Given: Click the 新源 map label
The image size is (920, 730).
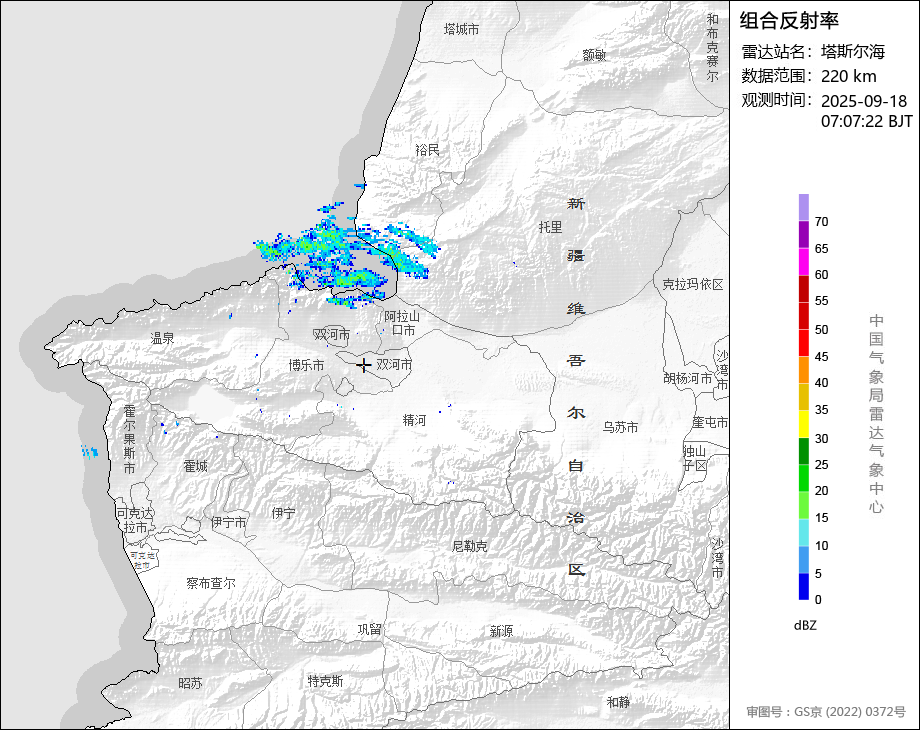Looking at the screenshot, I should (501, 631).
